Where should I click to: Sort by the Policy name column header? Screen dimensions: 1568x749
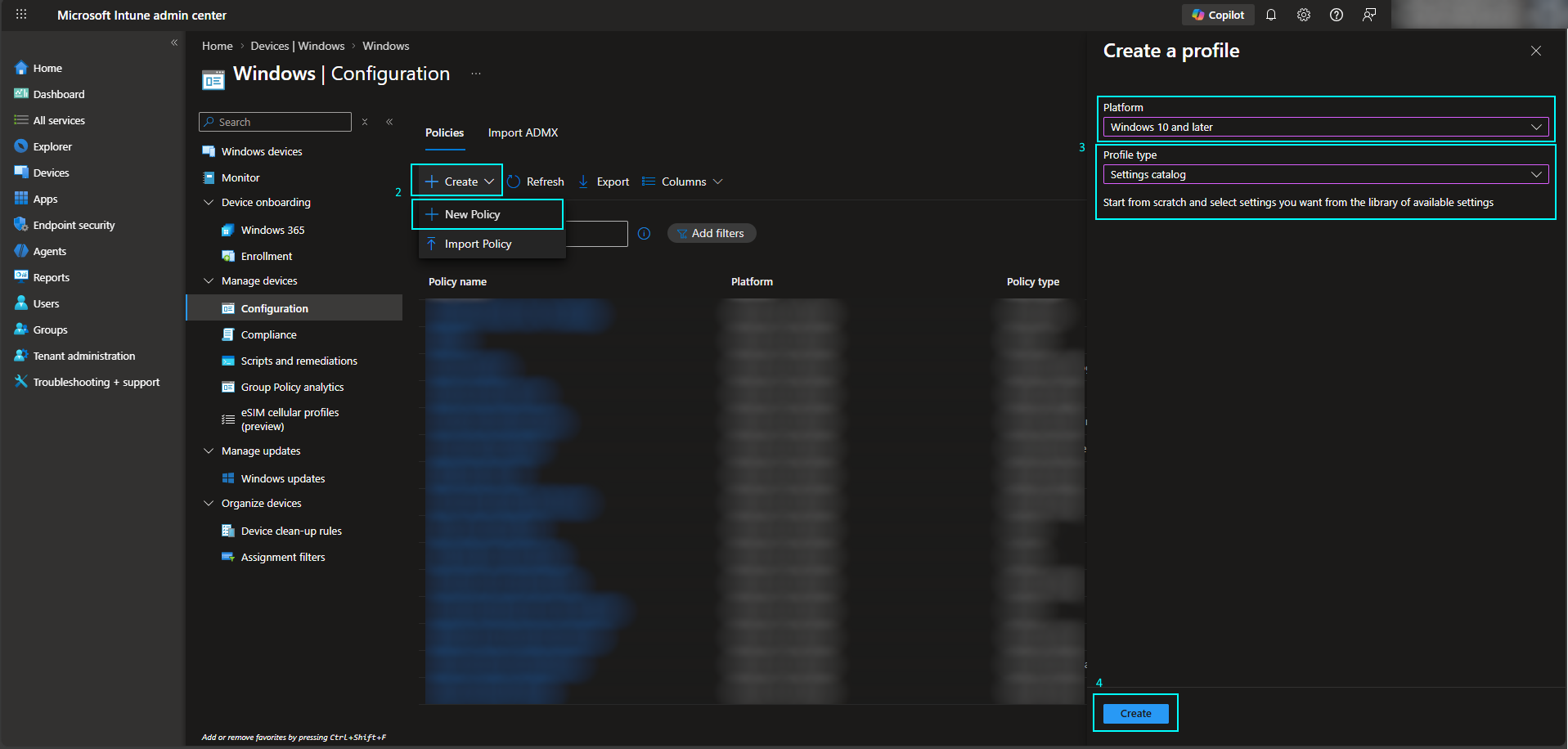[458, 281]
